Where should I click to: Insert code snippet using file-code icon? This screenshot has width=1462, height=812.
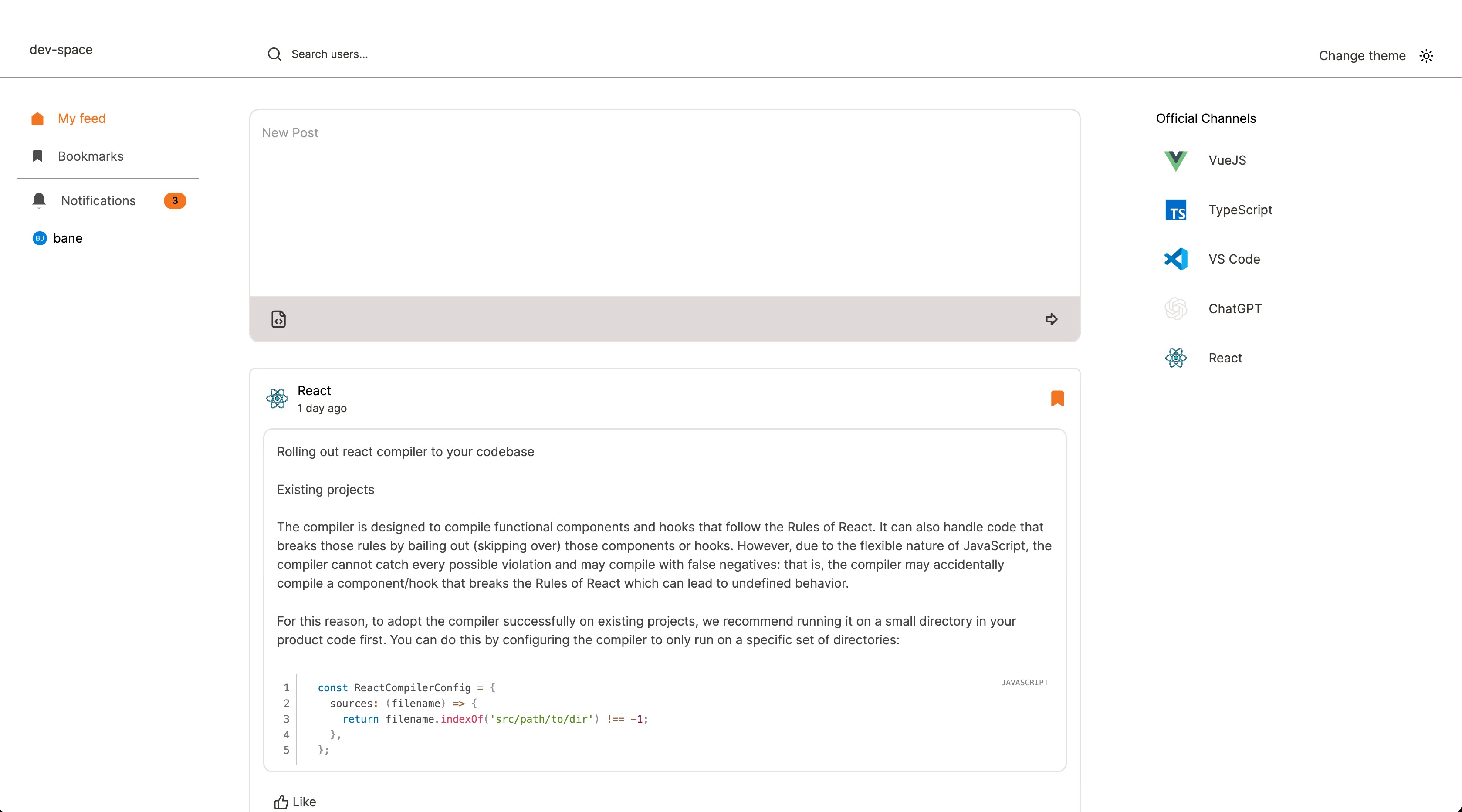coord(278,319)
